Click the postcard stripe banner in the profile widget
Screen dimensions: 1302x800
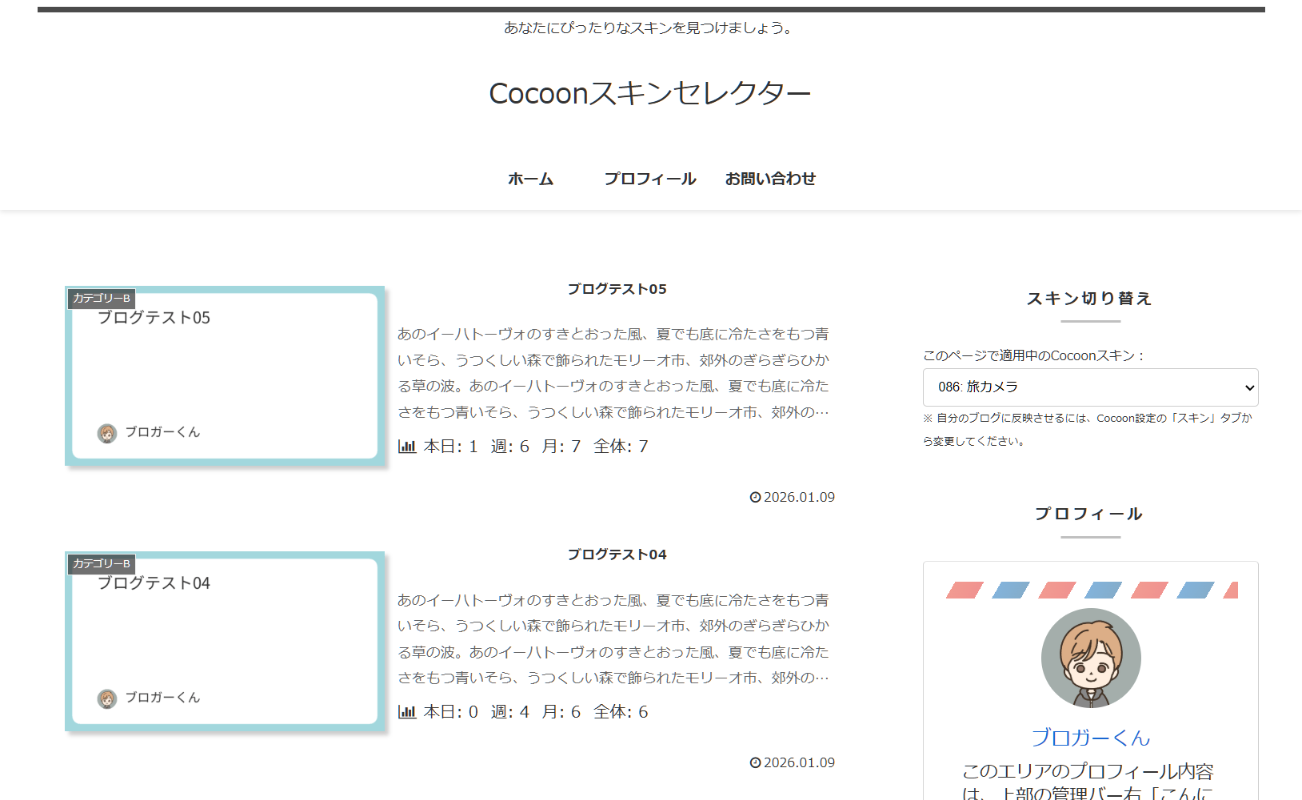coord(1090,589)
